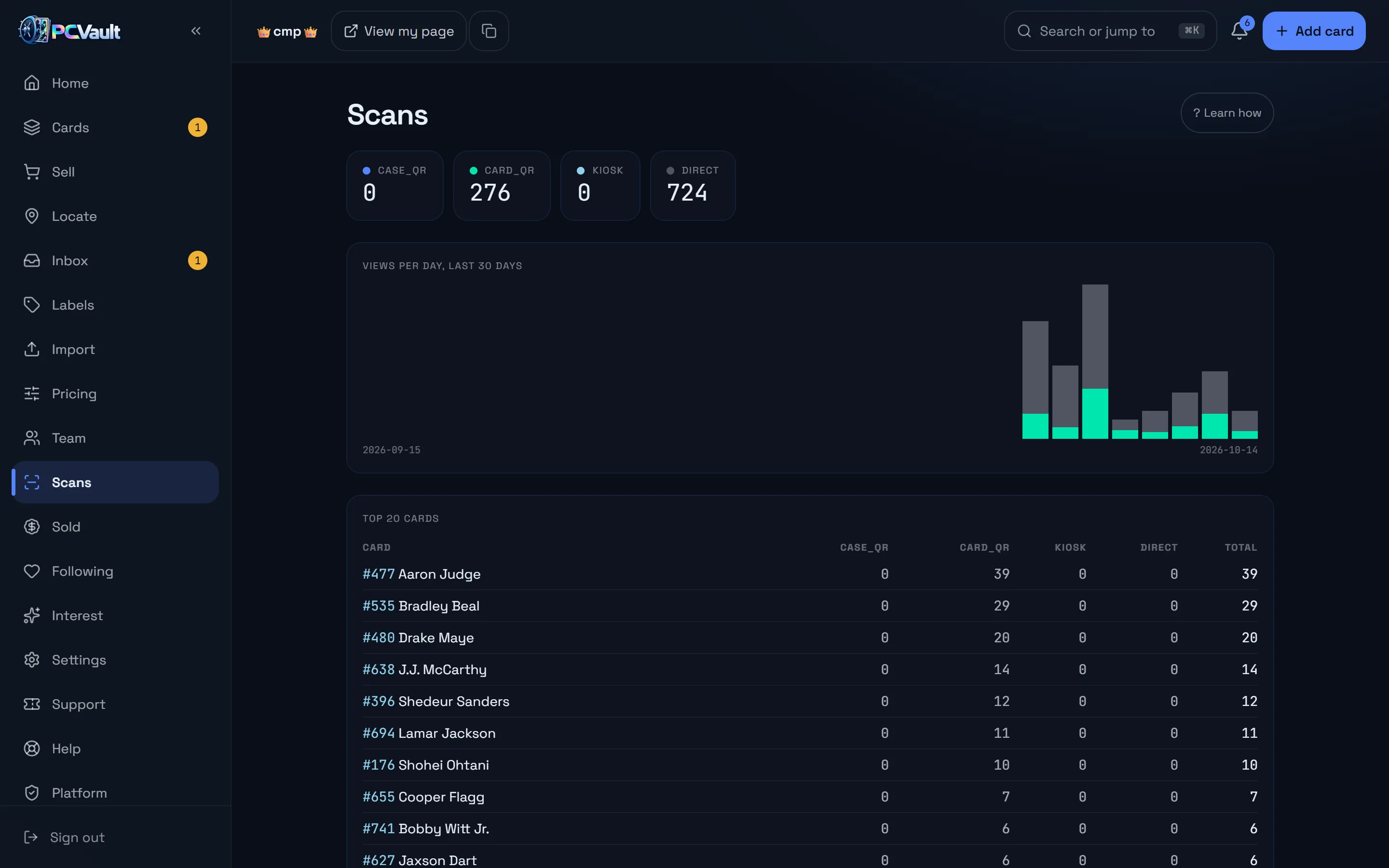Click the Settings gear icon

coord(31,660)
